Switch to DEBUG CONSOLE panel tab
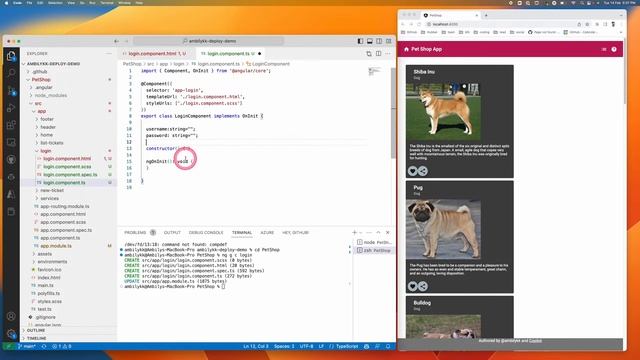This screenshot has height=360, width=640. [206, 233]
